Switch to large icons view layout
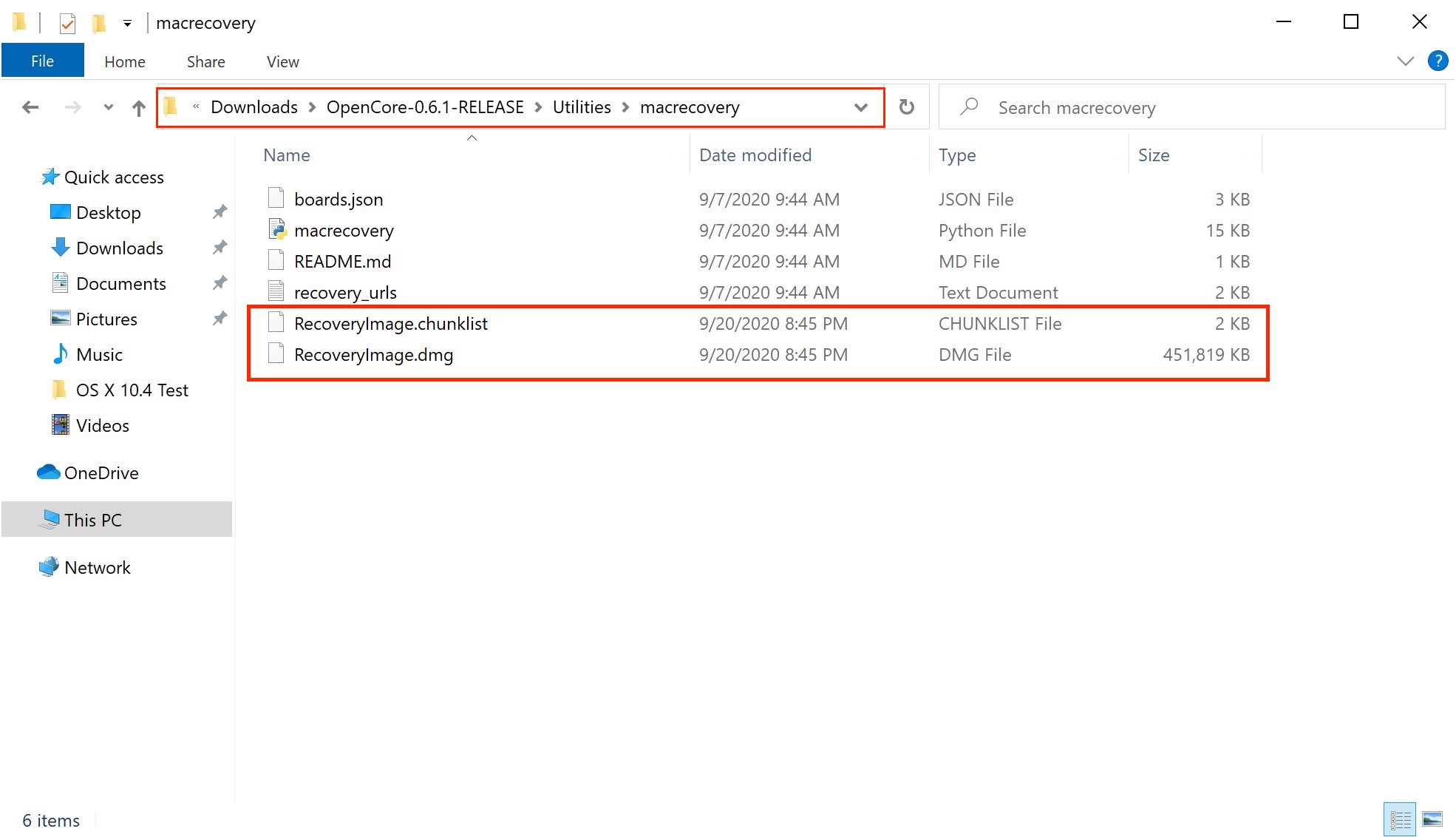This screenshot has height=837, width=1456. pos(1432,819)
